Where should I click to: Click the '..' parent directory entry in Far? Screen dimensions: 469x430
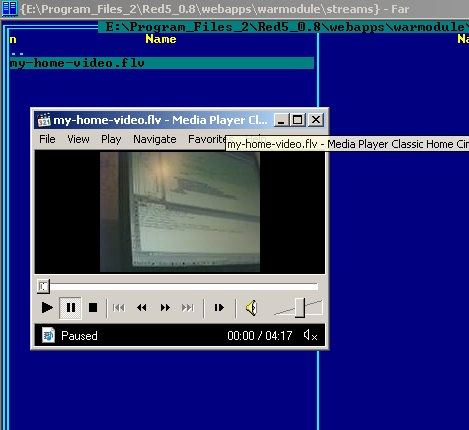coord(17,52)
